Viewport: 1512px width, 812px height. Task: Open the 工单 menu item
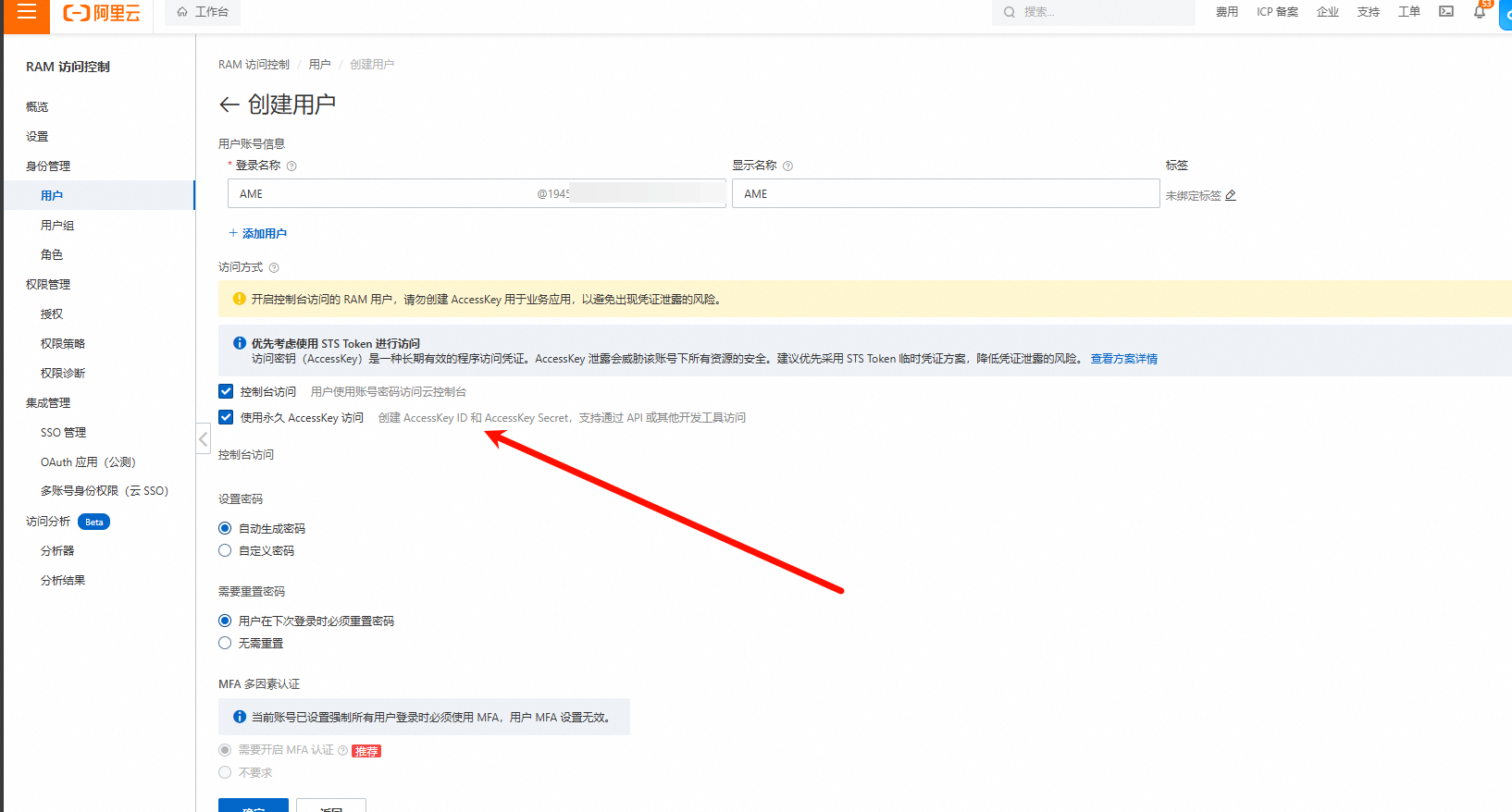click(1409, 12)
